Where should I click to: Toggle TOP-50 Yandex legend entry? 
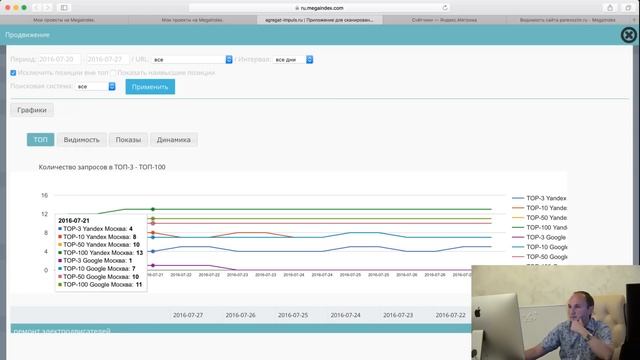point(539,218)
